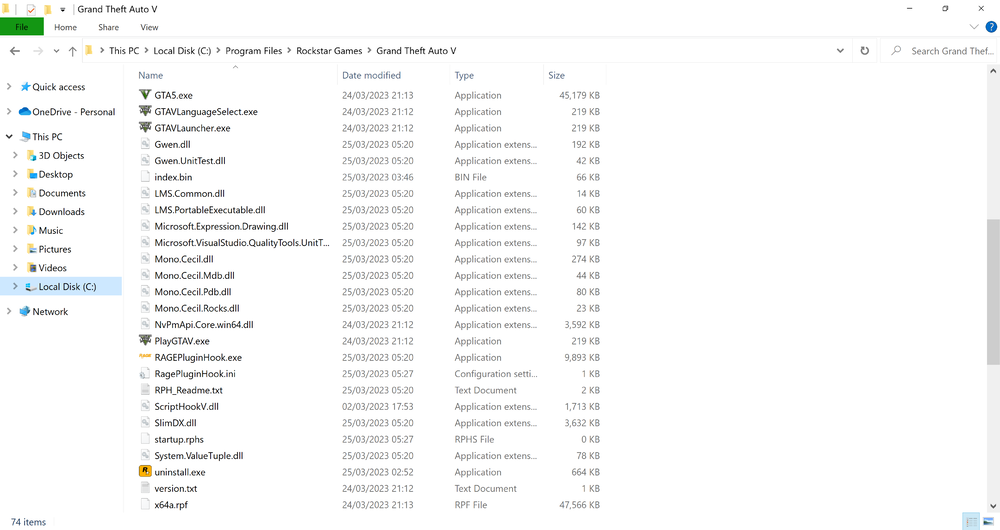Expand Quick access tree node

click(x=9, y=87)
